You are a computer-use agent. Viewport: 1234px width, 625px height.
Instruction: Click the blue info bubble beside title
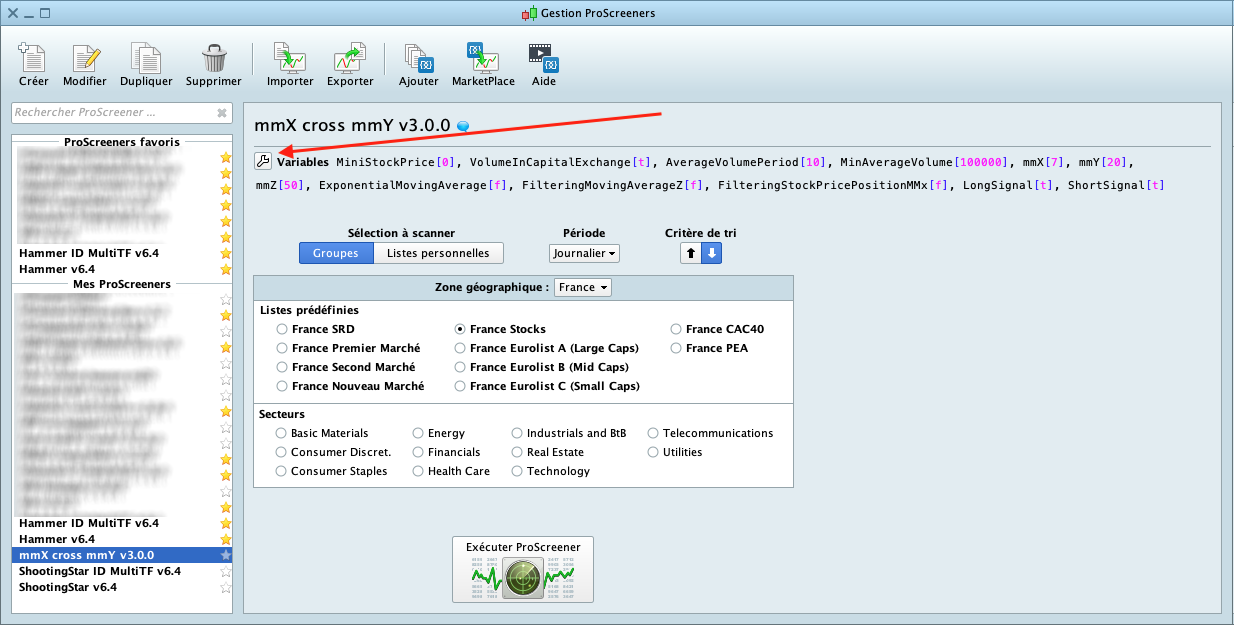(x=463, y=127)
